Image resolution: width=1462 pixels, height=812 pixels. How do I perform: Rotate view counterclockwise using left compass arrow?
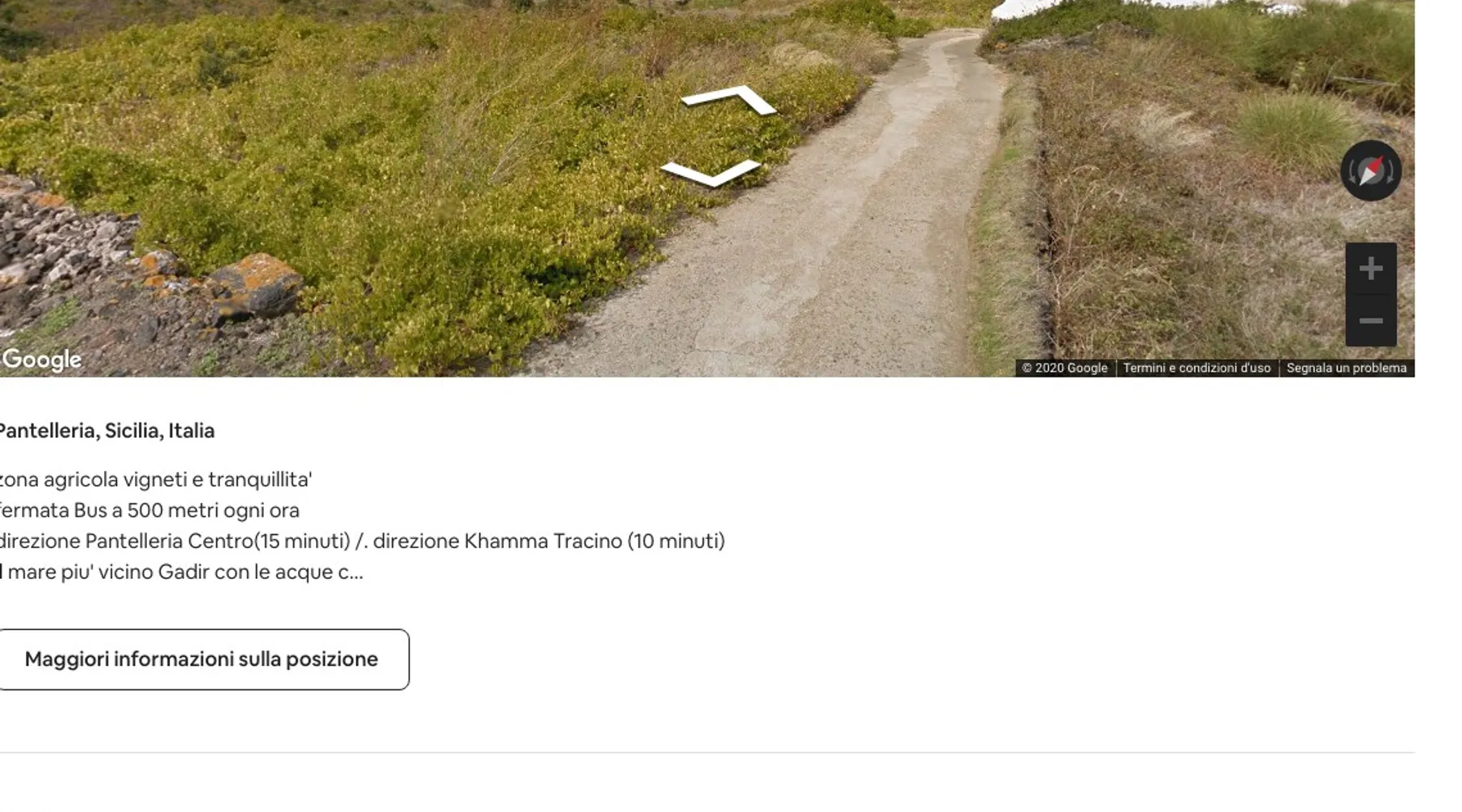pyautogui.click(x=1352, y=171)
